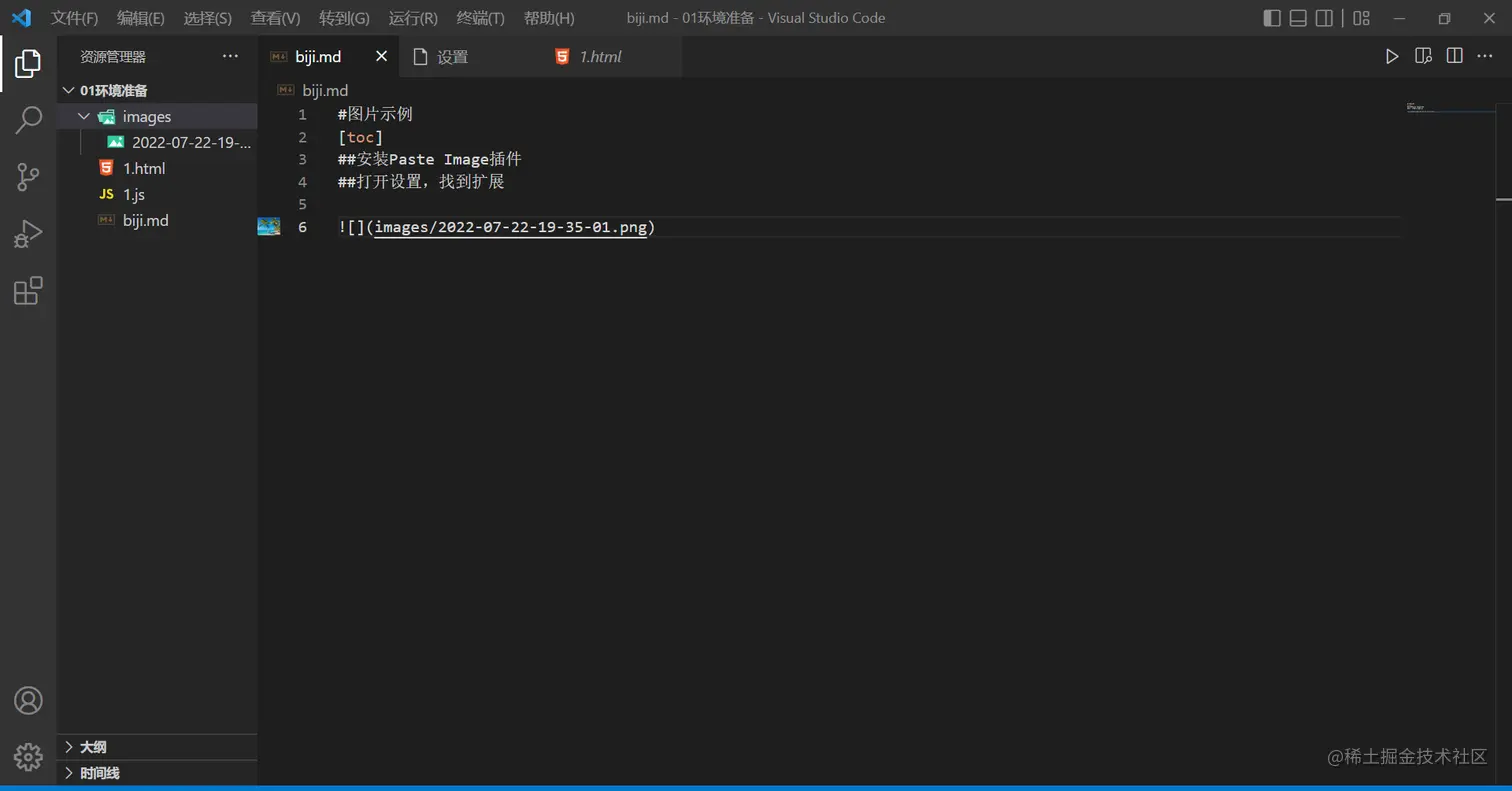Click the ##安装Paste Image插件 line
The image size is (1512, 791).
coord(430,159)
